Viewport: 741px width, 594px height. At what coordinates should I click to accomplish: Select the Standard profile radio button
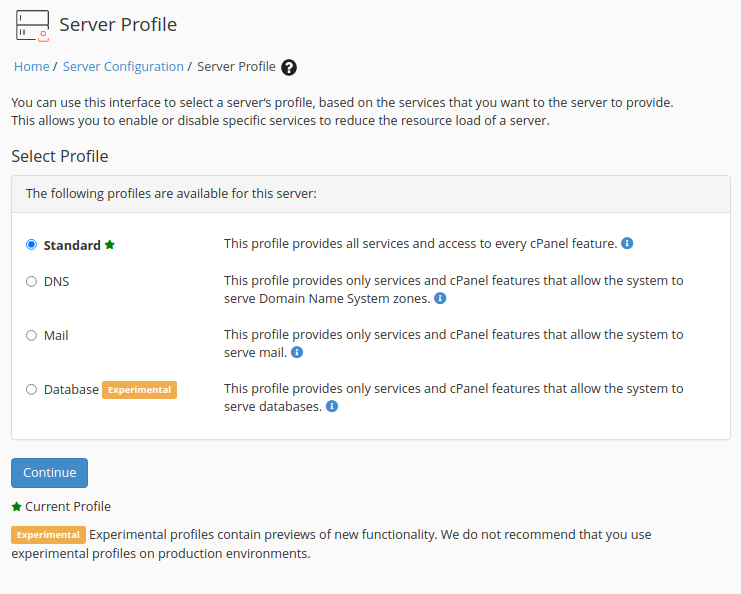click(31, 244)
